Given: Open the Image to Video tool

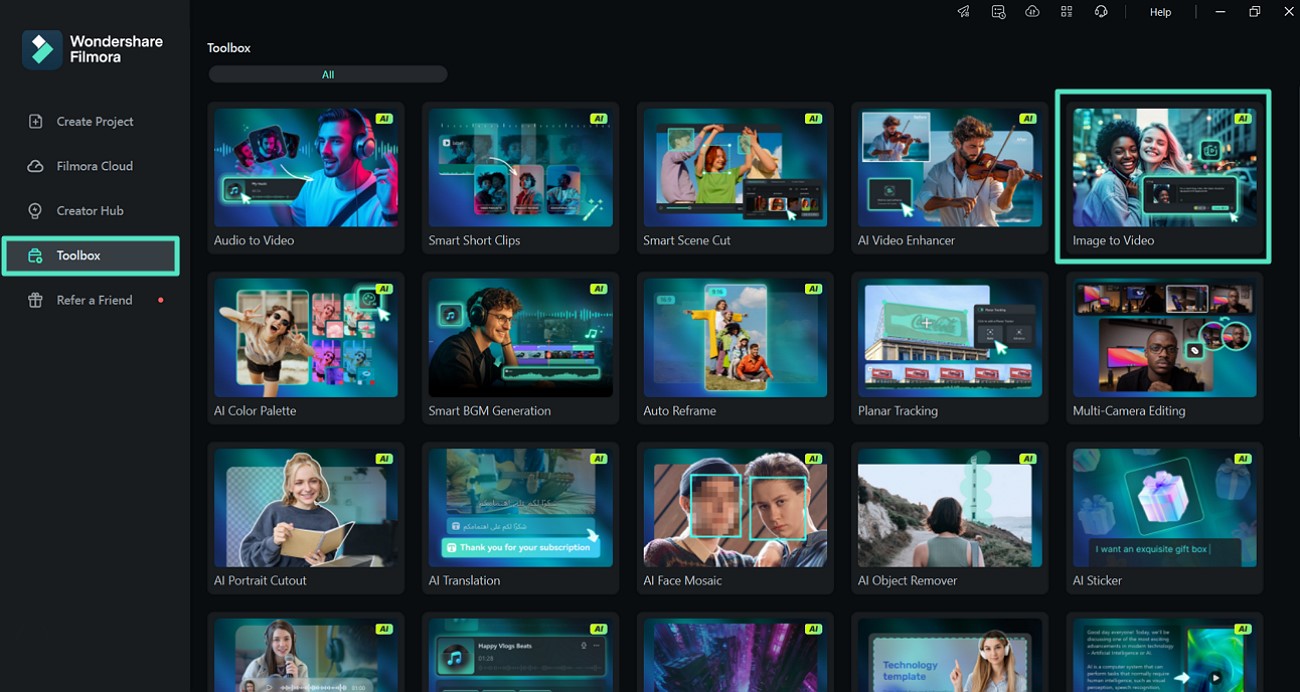Looking at the screenshot, I should click(1164, 178).
